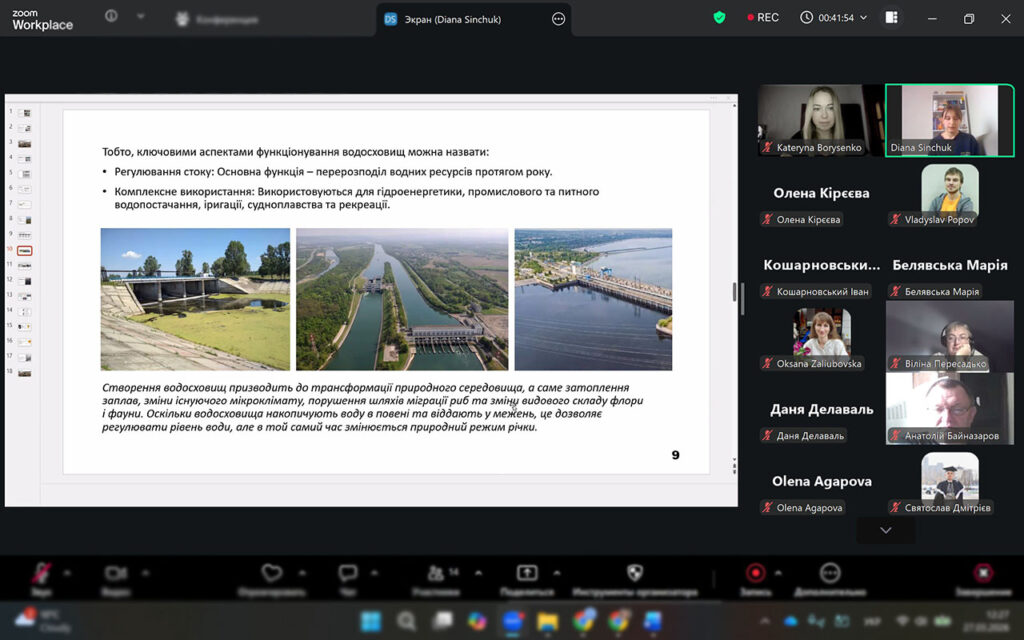Screen dimensions: 1024x640
Task: Open the Reactions heart icon
Action: [x=271, y=573]
